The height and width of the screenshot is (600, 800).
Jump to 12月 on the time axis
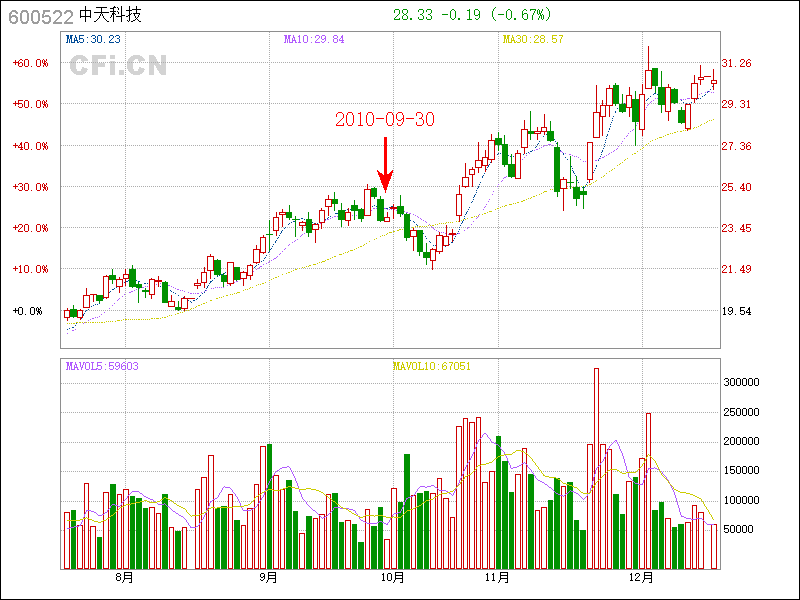pos(641,577)
